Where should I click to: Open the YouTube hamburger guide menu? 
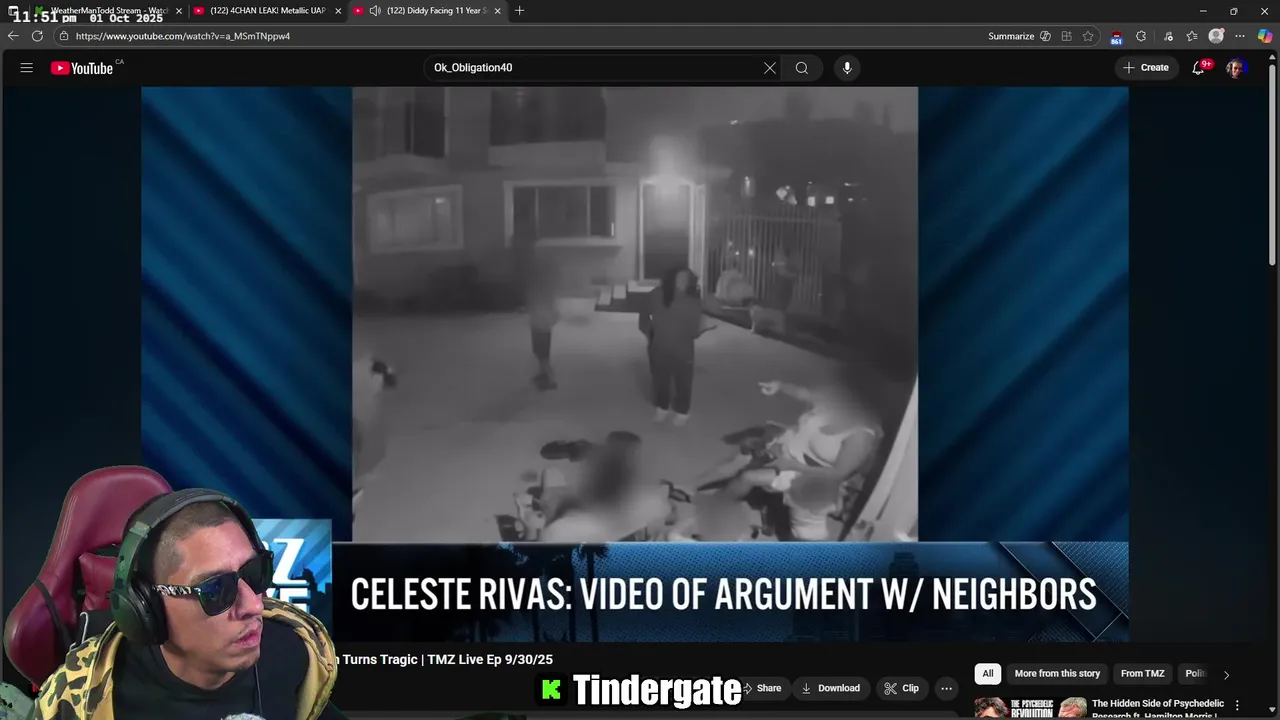pos(27,68)
